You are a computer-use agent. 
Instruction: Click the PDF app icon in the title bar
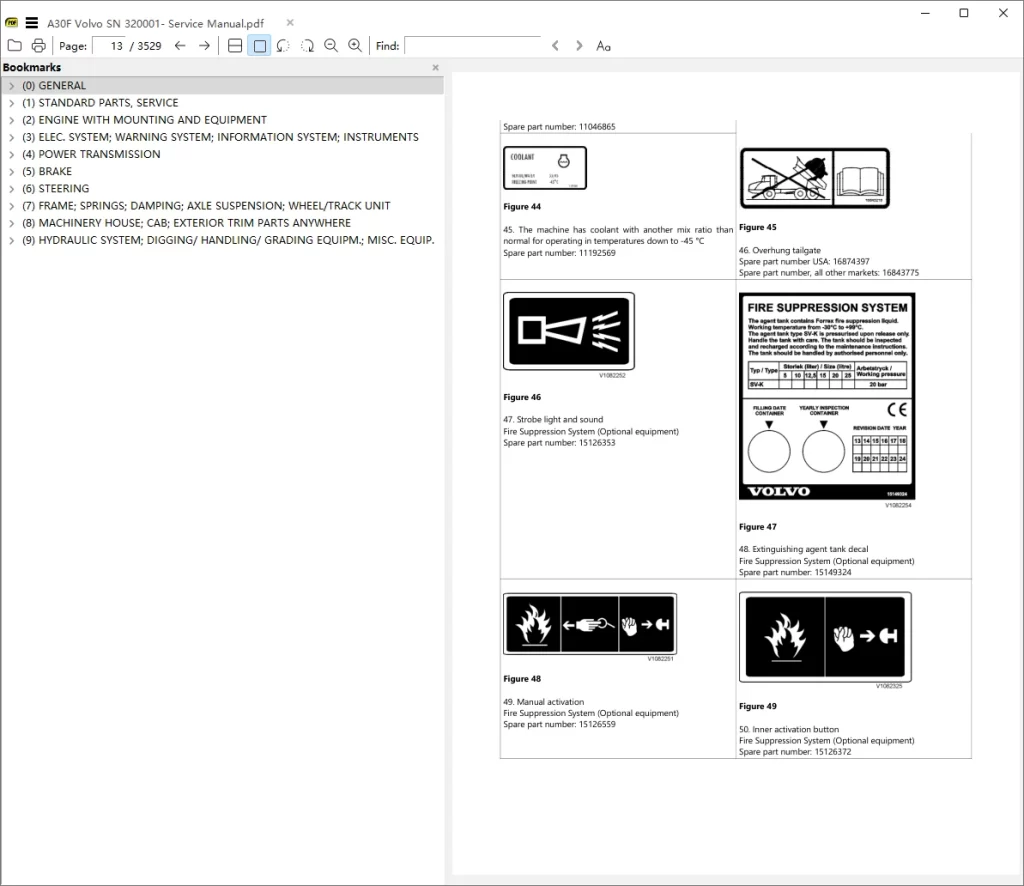pos(11,23)
